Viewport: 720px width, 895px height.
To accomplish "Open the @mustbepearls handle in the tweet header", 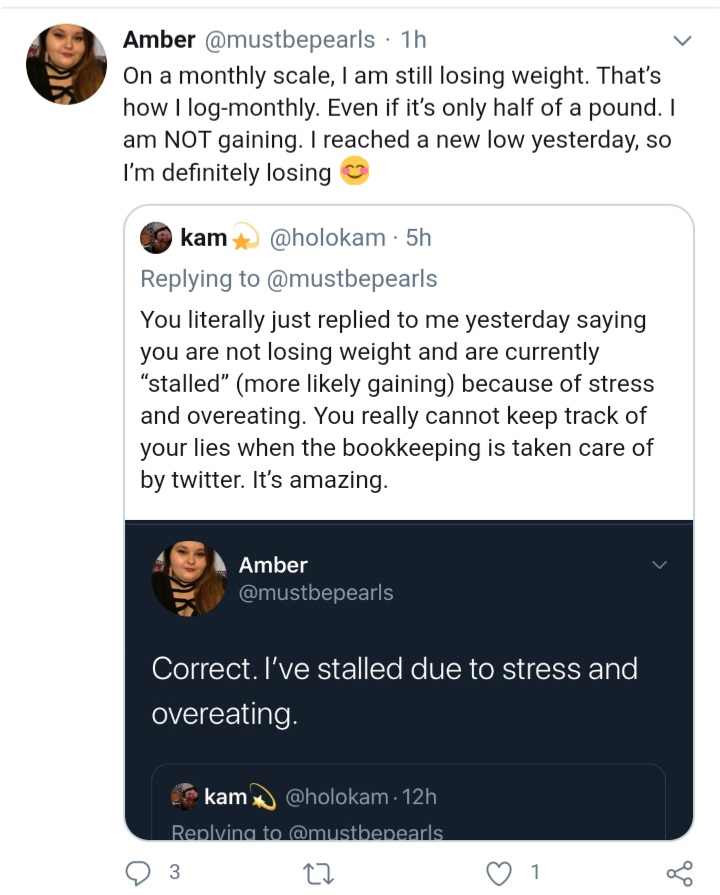I will tap(289, 39).
